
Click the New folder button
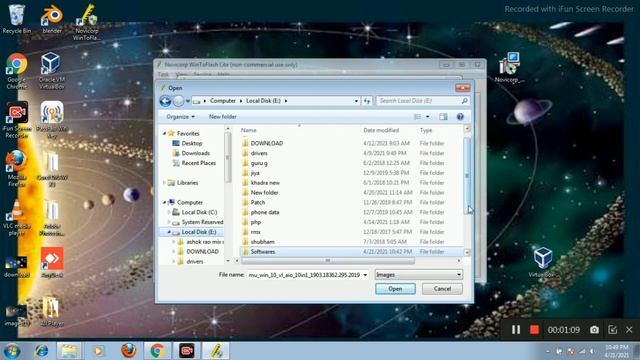(222, 117)
